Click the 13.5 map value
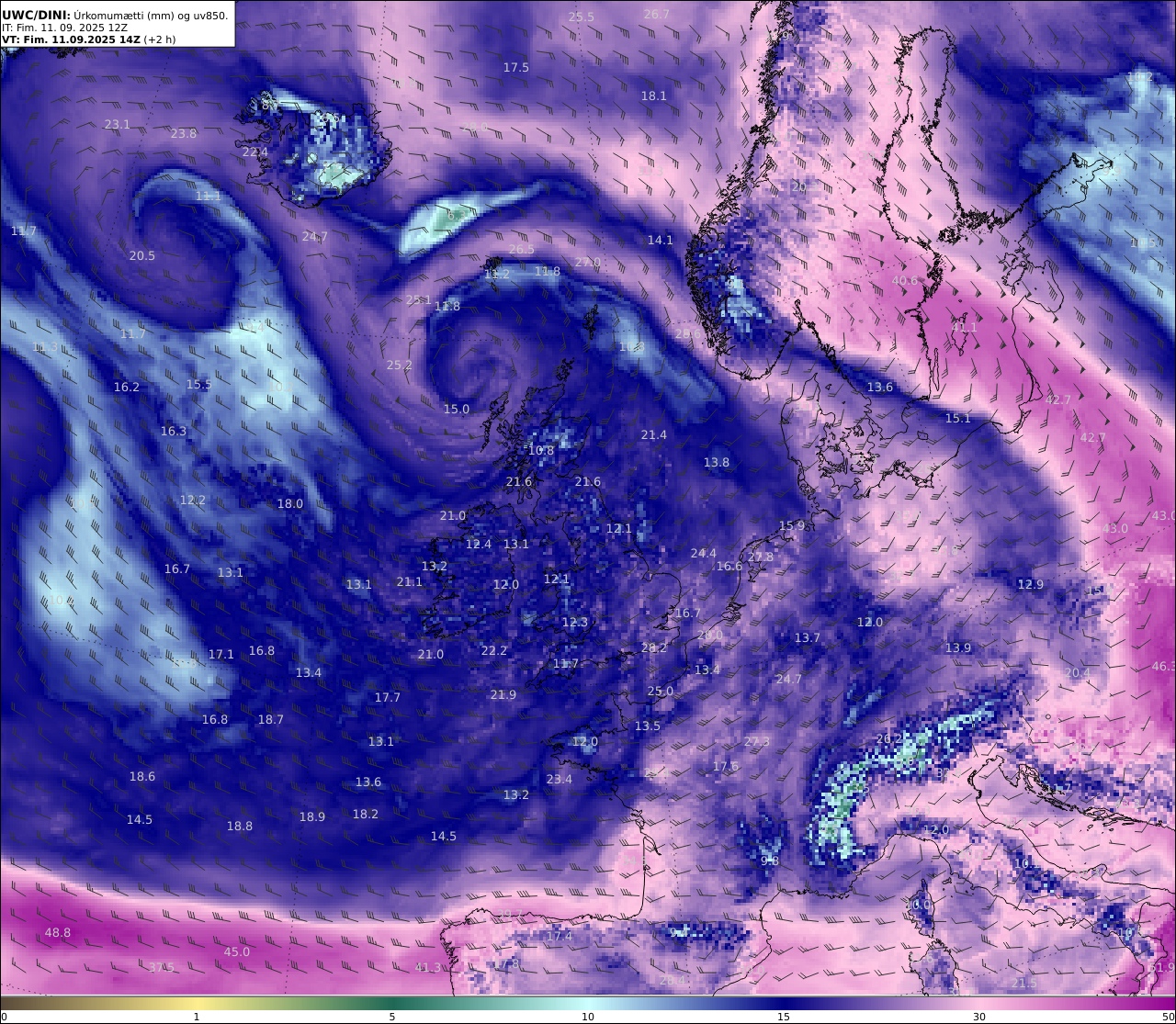This screenshot has height=1024, width=1176. pos(648,726)
